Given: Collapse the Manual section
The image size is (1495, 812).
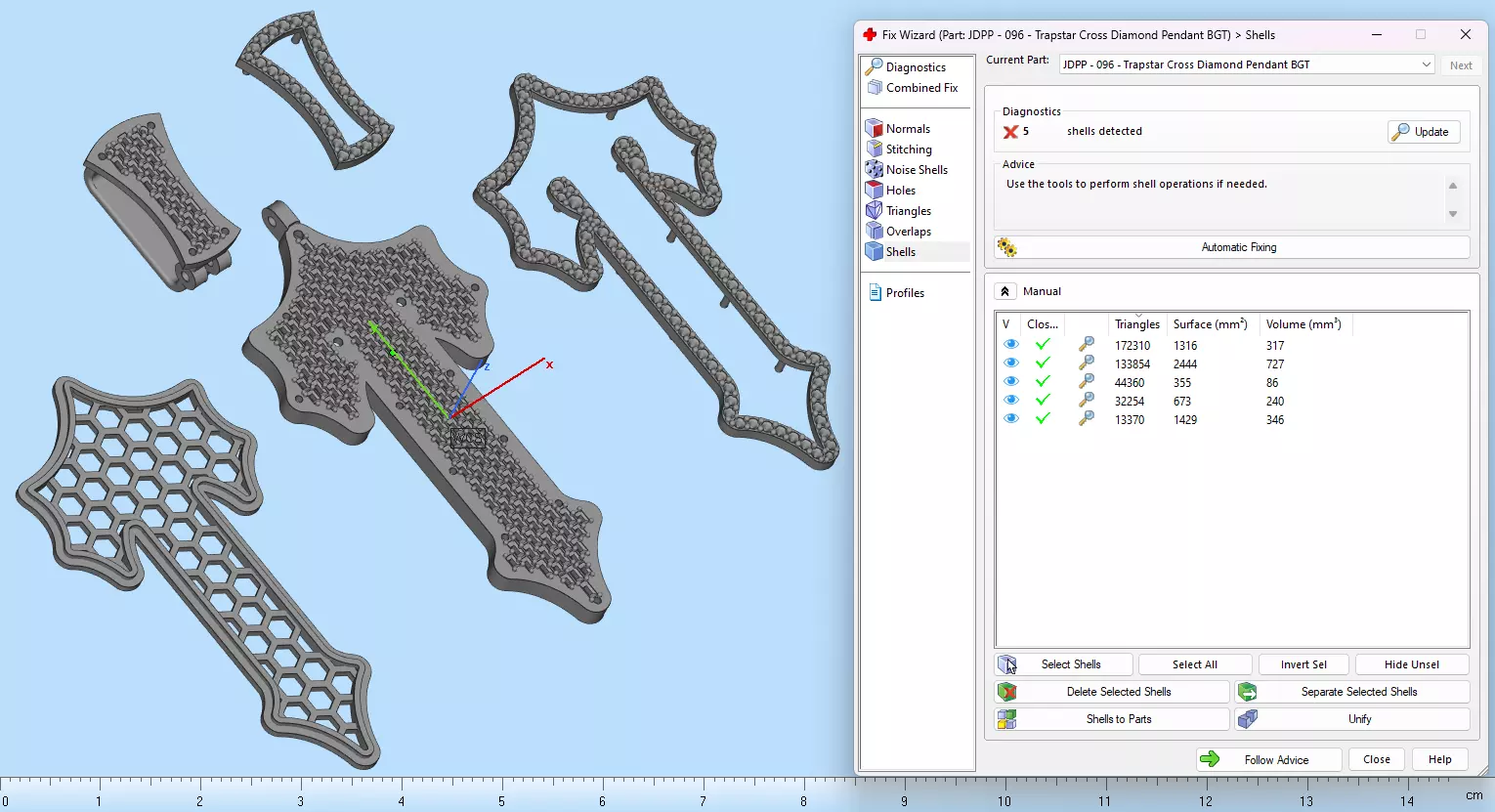Looking at the screenshot, I should [x=1004, y=291].
